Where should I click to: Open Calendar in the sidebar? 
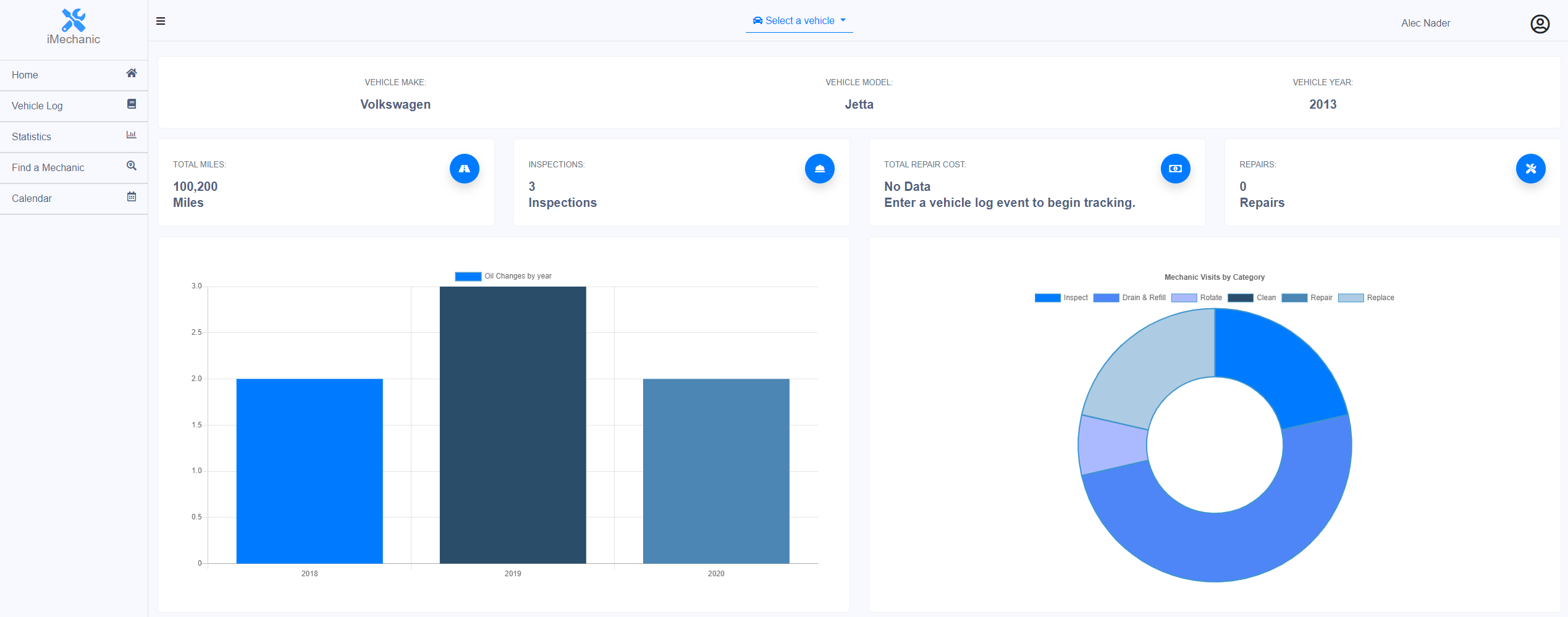[x=74, y=199]
